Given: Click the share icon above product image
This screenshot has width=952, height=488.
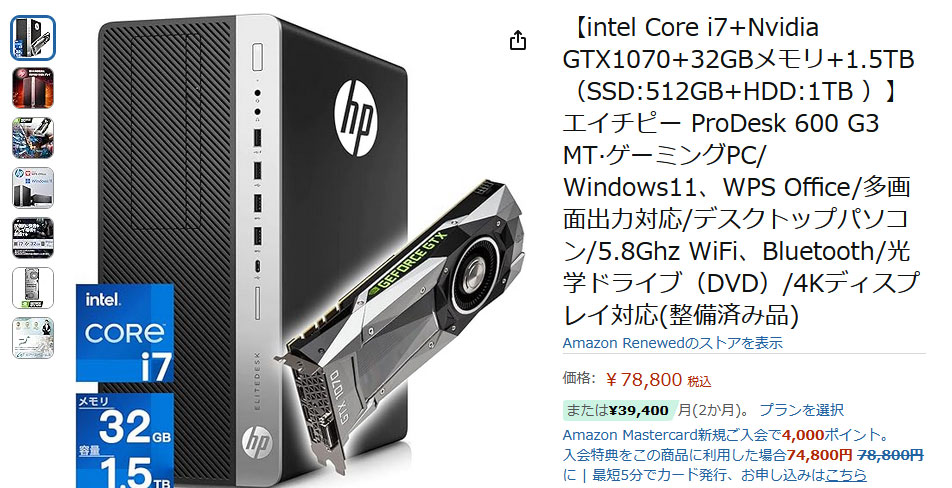Looking at the screenshot, I should (x=517, y=41).
